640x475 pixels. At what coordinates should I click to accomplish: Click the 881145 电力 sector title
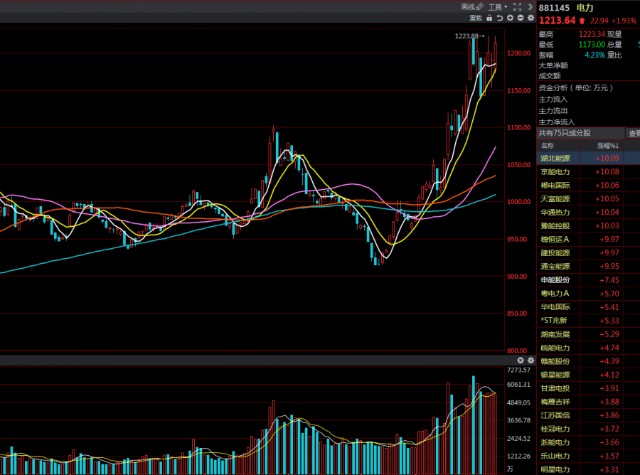point(558,7)
